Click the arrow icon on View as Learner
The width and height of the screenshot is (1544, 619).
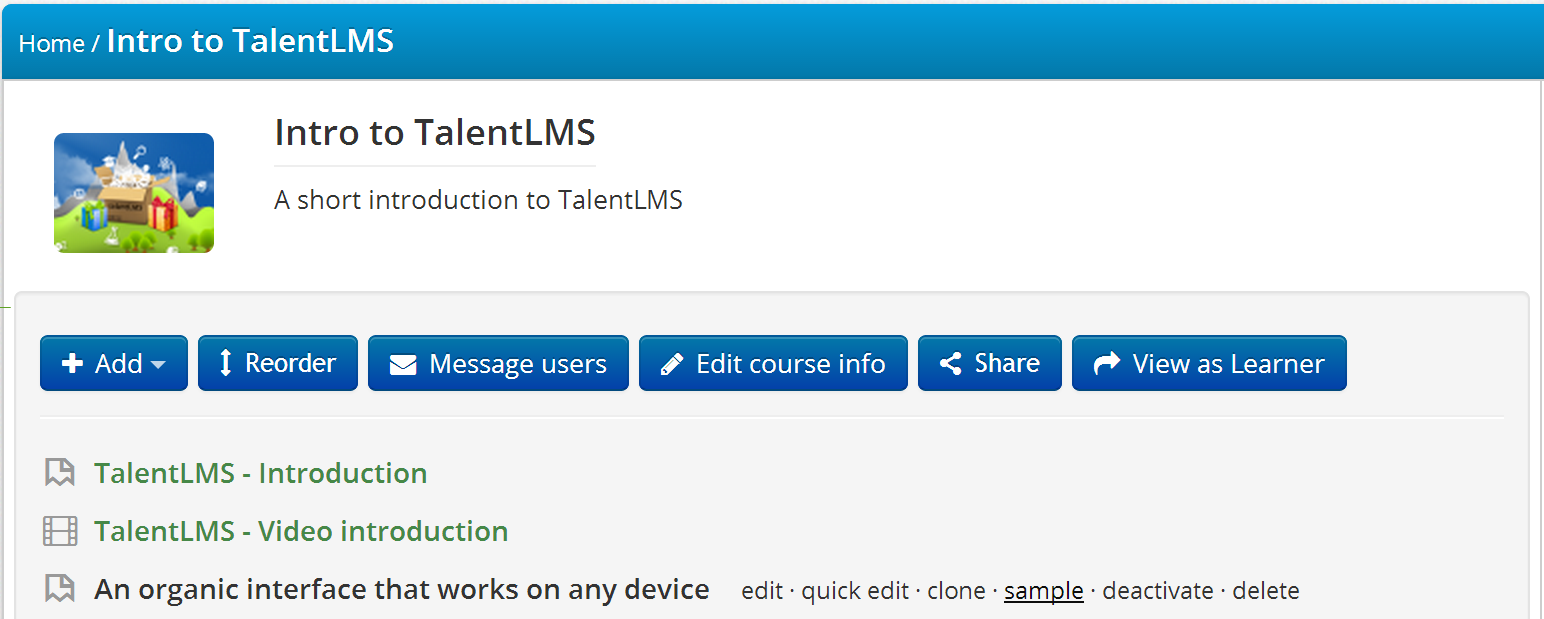click(x=1106, y=363)
